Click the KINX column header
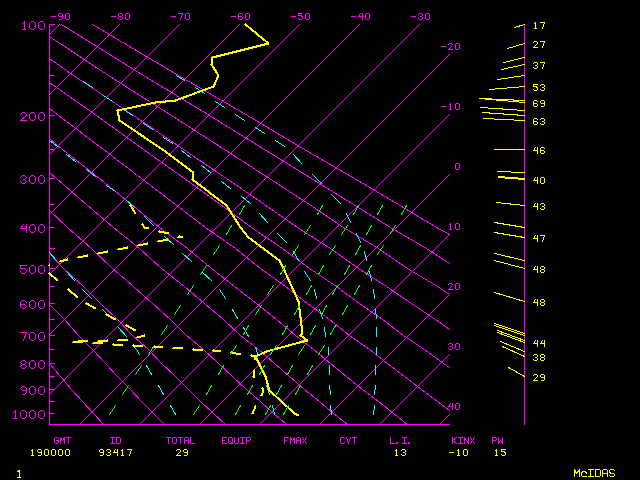This screenshot has height=480, width=640. click(x=462, y=440)
